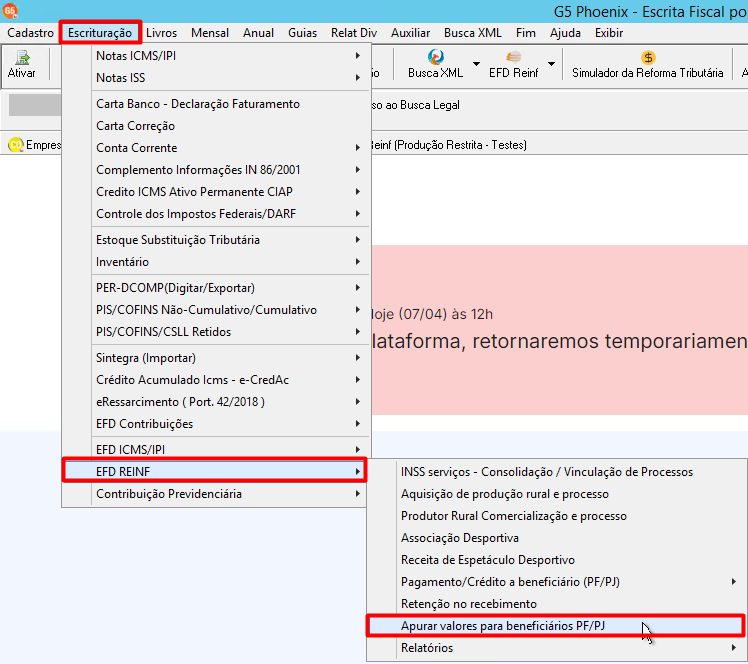Viewport: 748px width, 664px height.
Task: Choose Produtor Rural Comercialização e processo
Action: click(556, 516)
